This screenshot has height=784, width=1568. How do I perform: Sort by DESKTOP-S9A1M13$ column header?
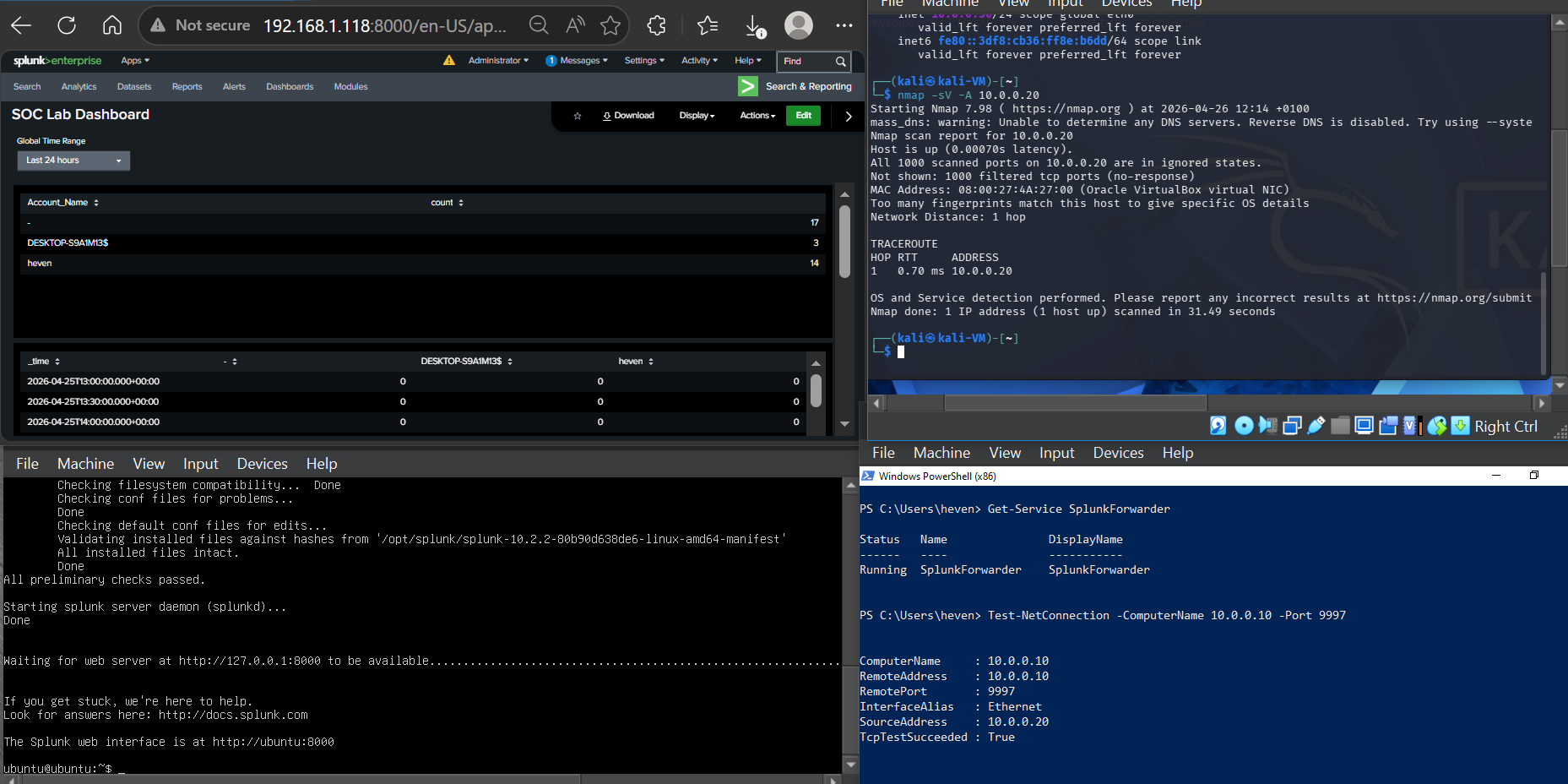click(x=466, y=362)
